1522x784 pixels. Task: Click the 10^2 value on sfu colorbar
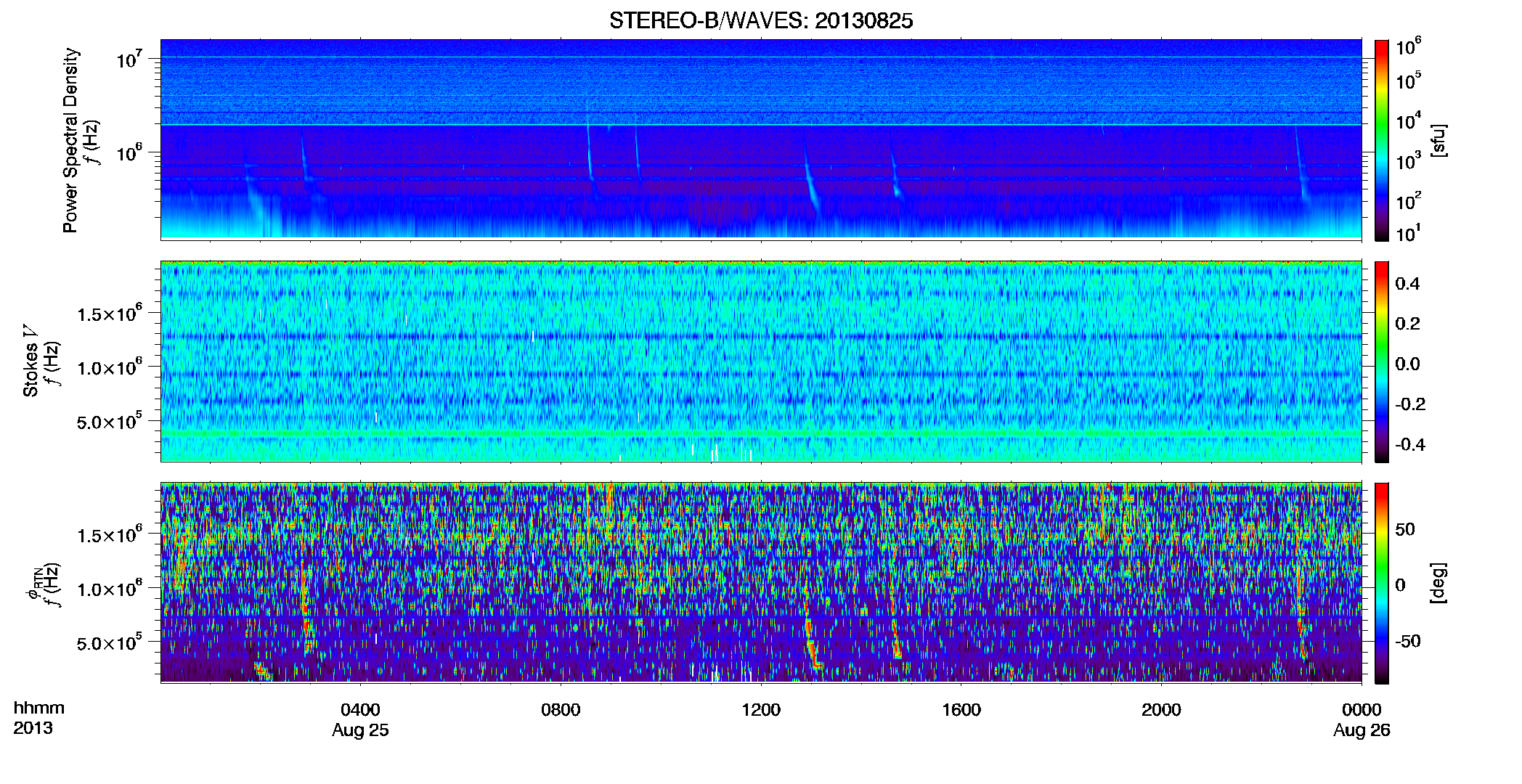(x=1409, y=200)
